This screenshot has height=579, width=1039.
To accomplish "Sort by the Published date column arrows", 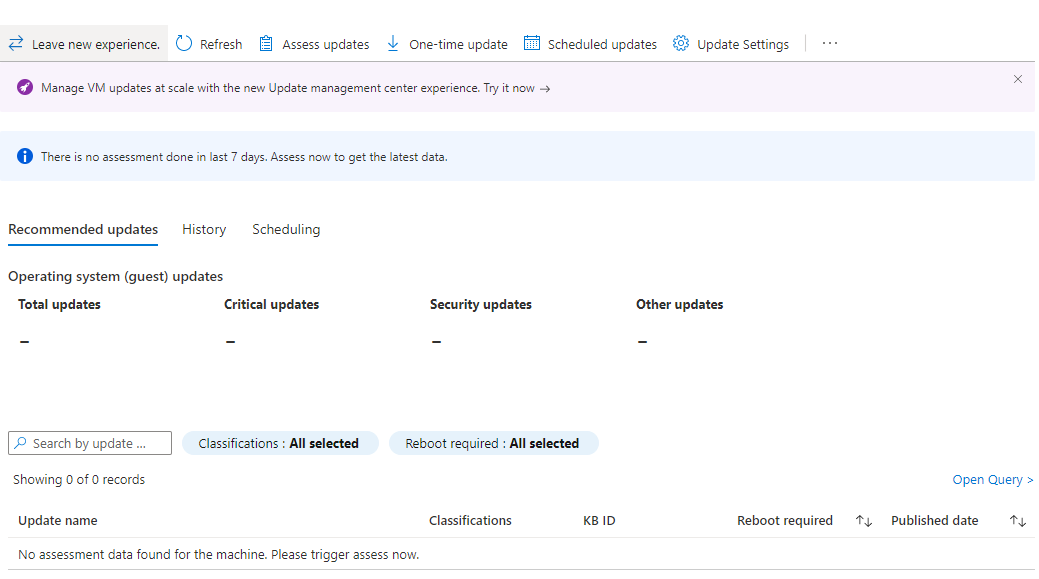I will [1018, 521].
